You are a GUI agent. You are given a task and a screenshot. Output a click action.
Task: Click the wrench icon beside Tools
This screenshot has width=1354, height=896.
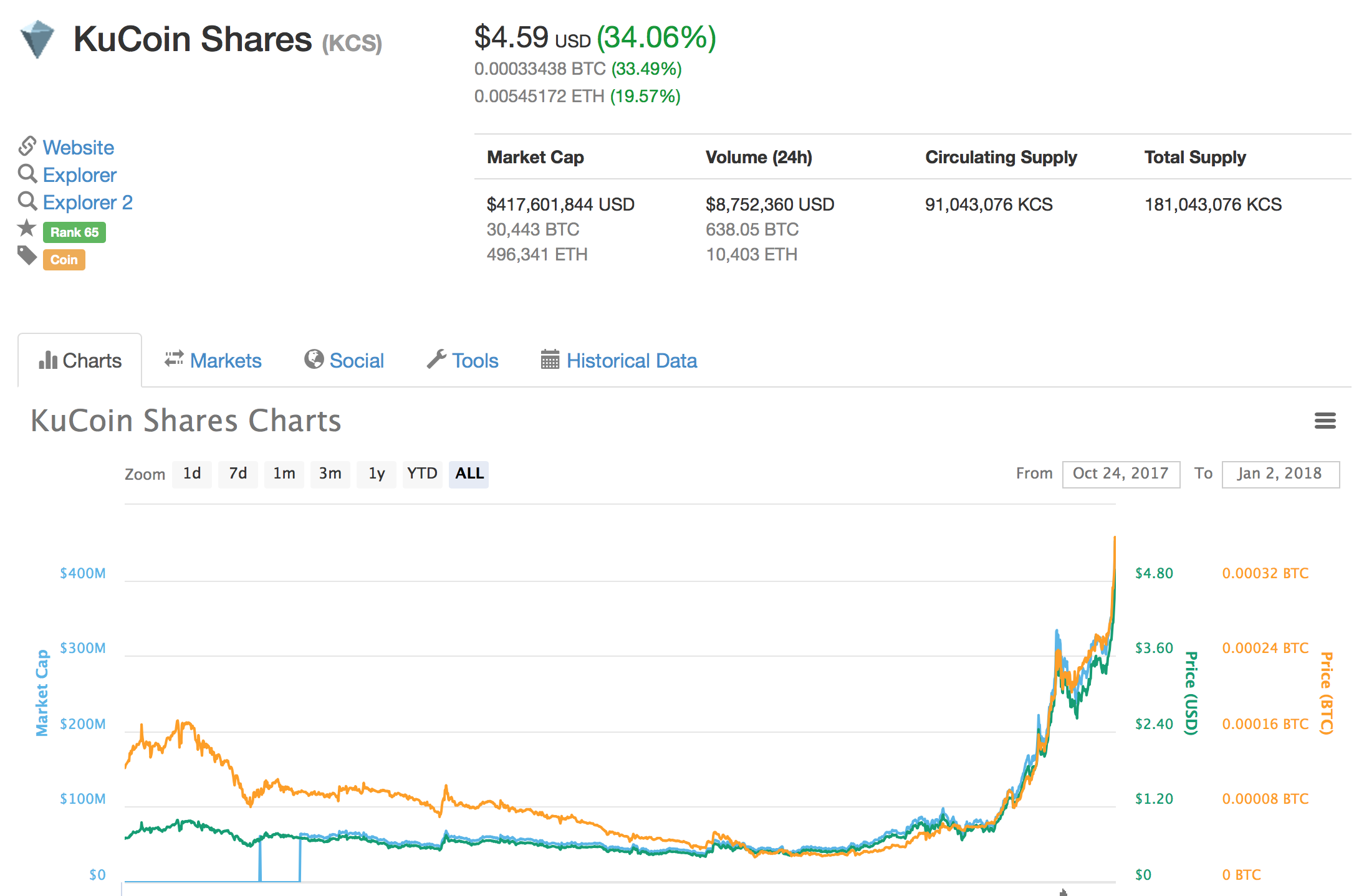[436, 359]
